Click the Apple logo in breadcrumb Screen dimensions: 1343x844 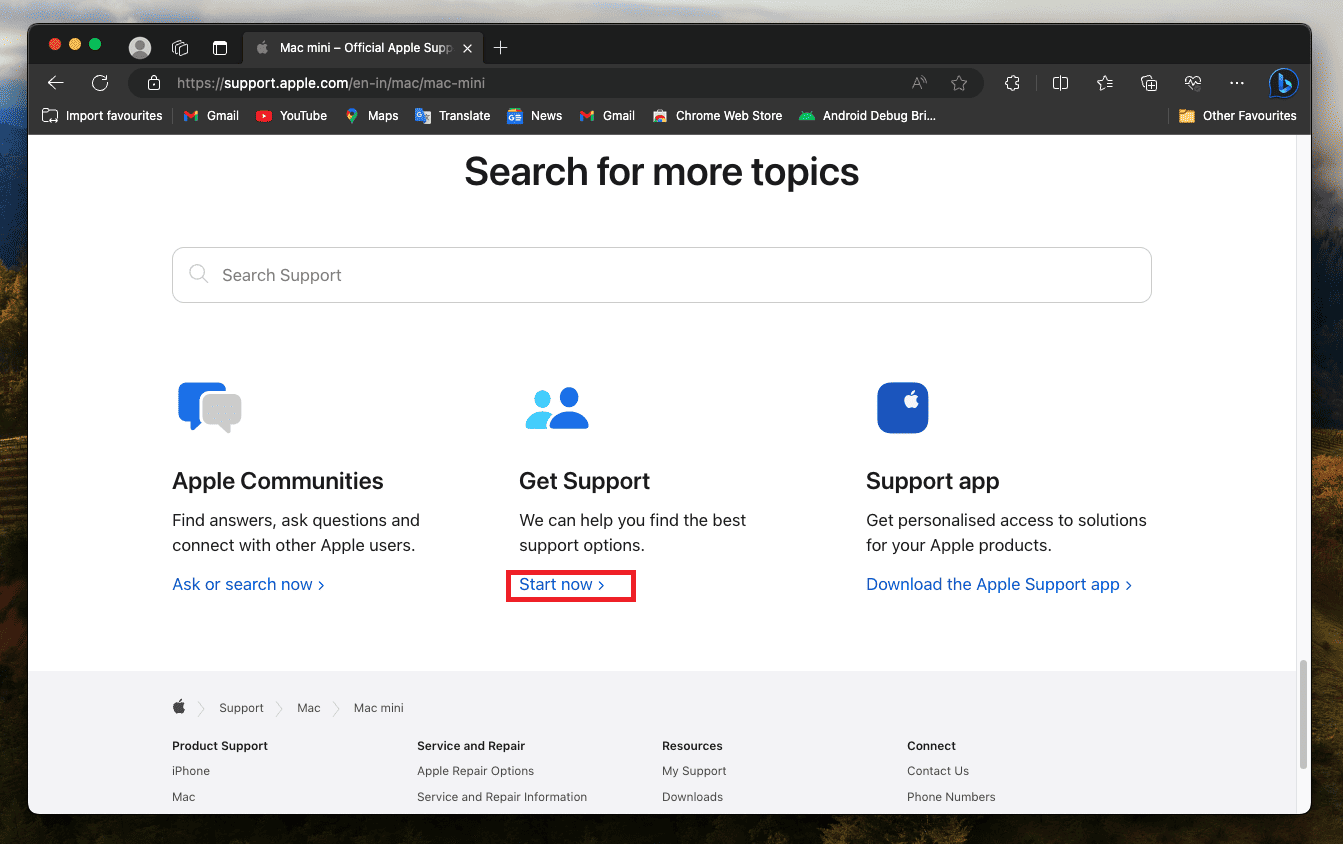[x=179, y=707]
